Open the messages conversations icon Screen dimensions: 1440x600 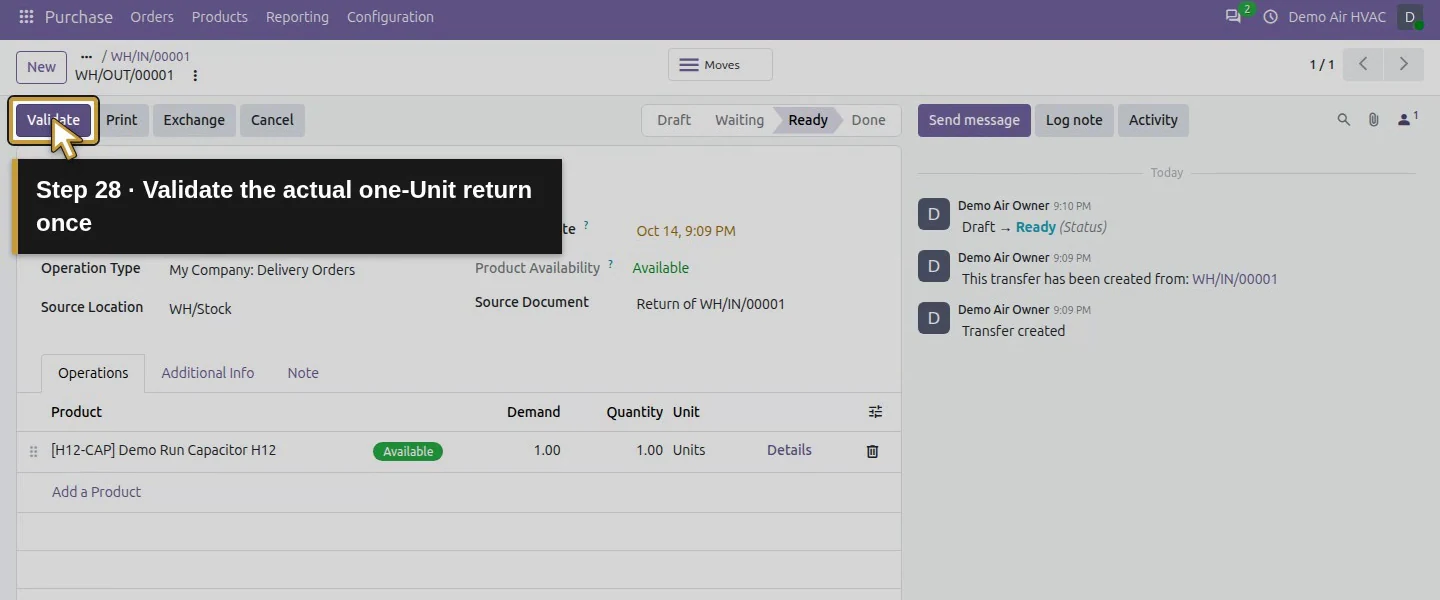1233,17
